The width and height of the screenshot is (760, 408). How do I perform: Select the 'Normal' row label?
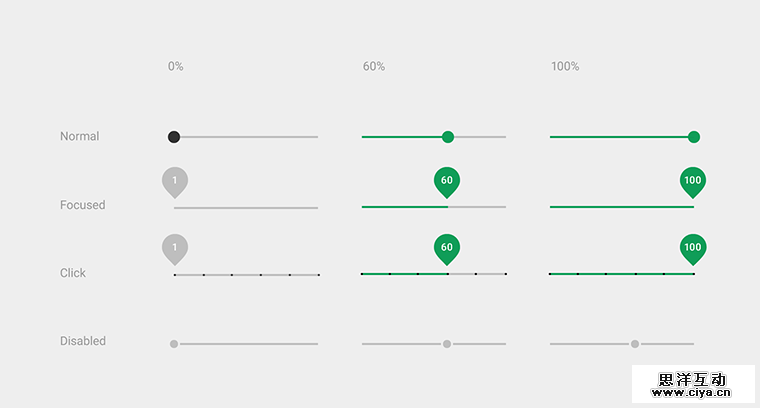click(80, 137)
